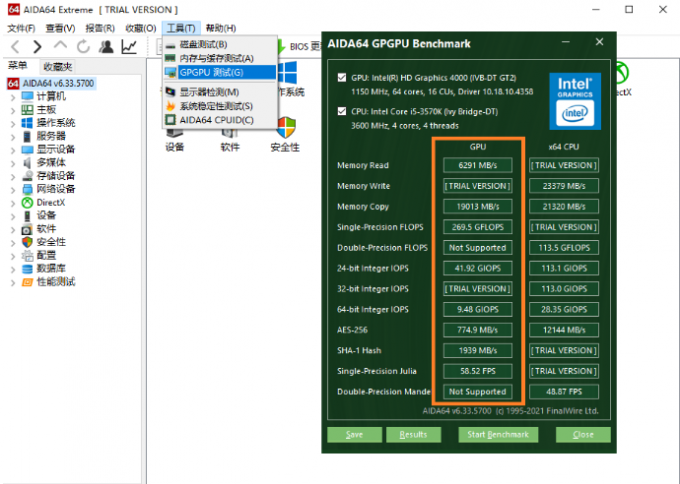Viewport: 680px width, 484px height.
Task: Choose AIDA64 CPUID(C) menu entry
Action: (x=220, y=120)
